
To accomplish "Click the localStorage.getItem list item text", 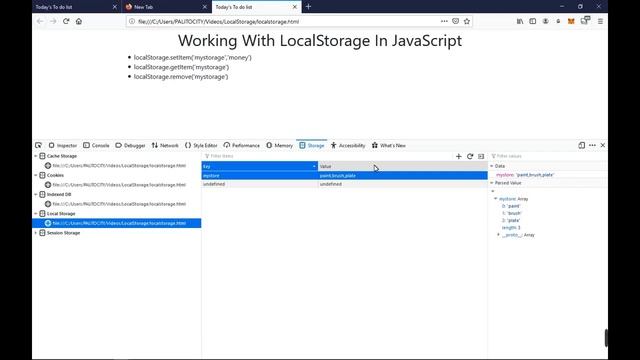I will point(181,67).
